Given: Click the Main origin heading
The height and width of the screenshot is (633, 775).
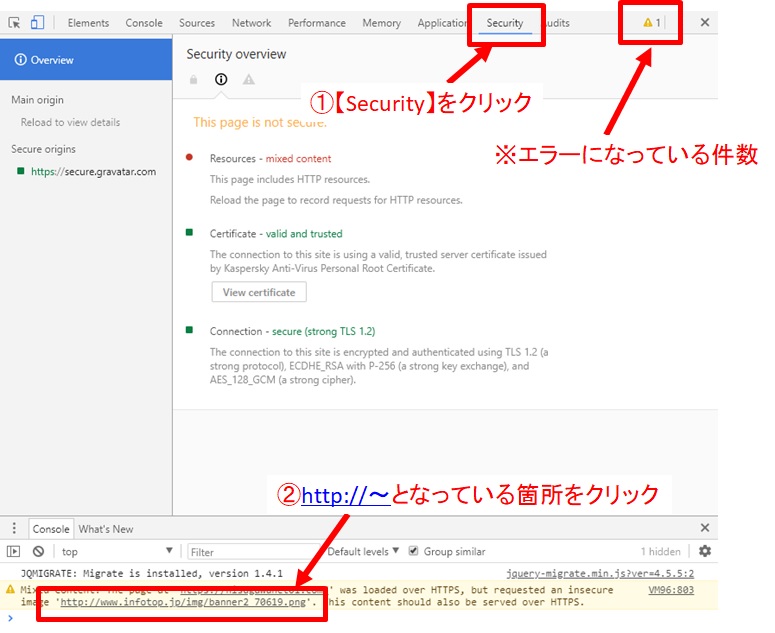Looking at the screenshot, I should pos(38,100).
